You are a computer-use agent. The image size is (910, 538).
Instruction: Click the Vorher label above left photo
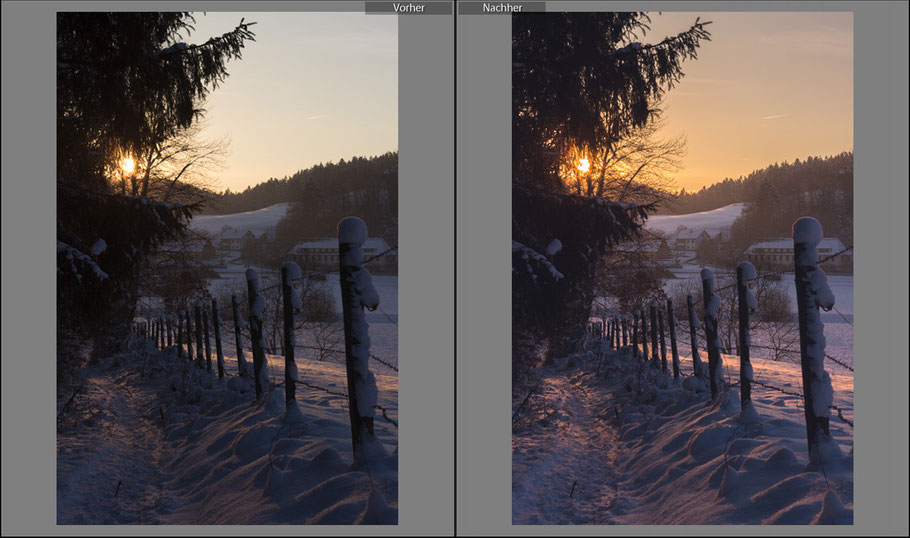409,8
